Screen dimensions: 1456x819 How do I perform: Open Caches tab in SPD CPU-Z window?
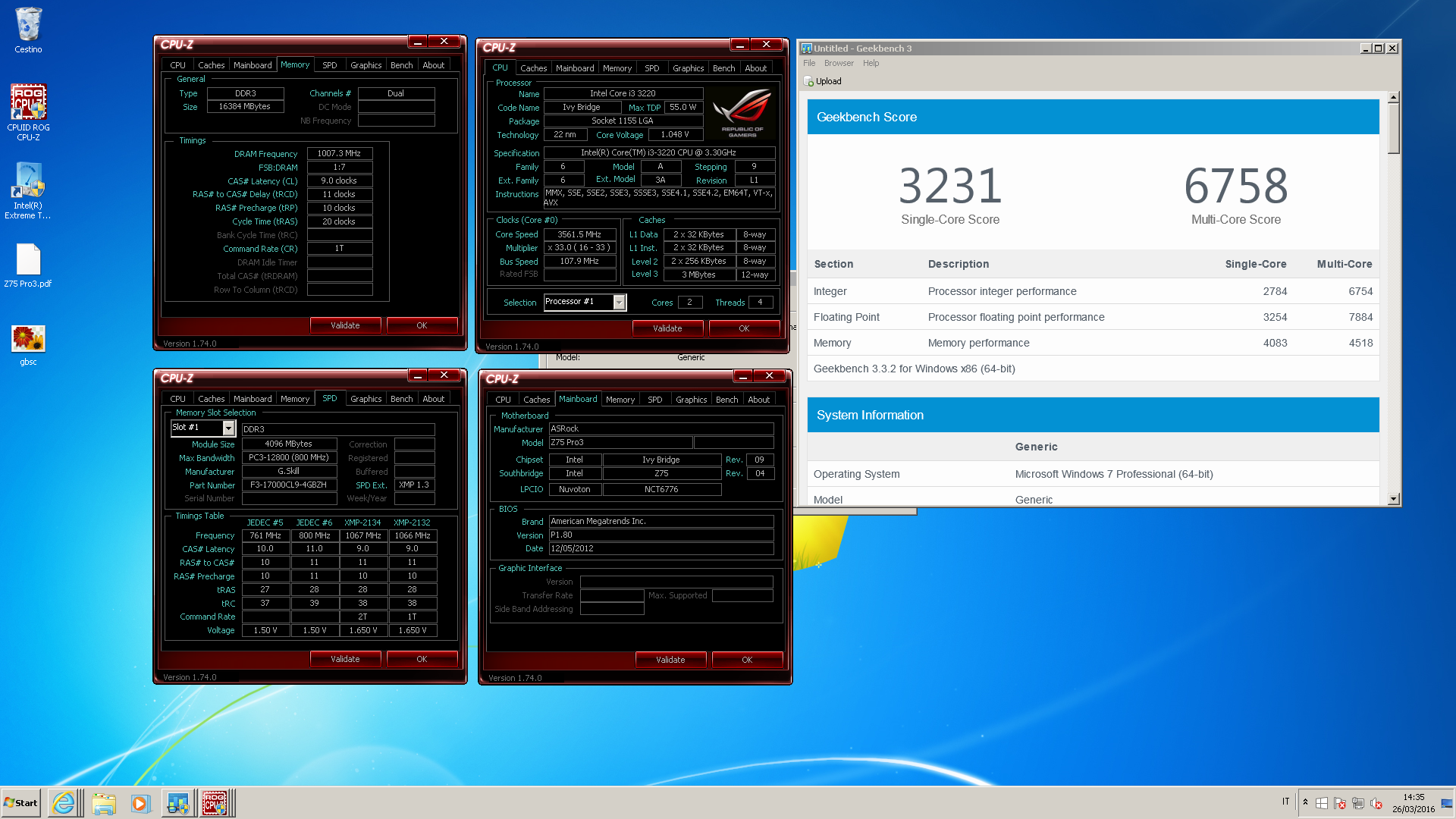tap(211, 399)
